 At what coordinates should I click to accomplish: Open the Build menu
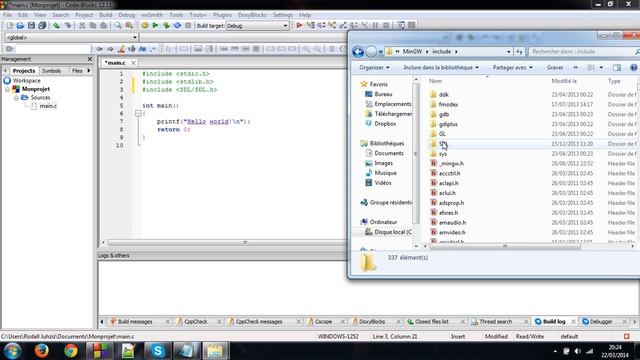[106, 15]
